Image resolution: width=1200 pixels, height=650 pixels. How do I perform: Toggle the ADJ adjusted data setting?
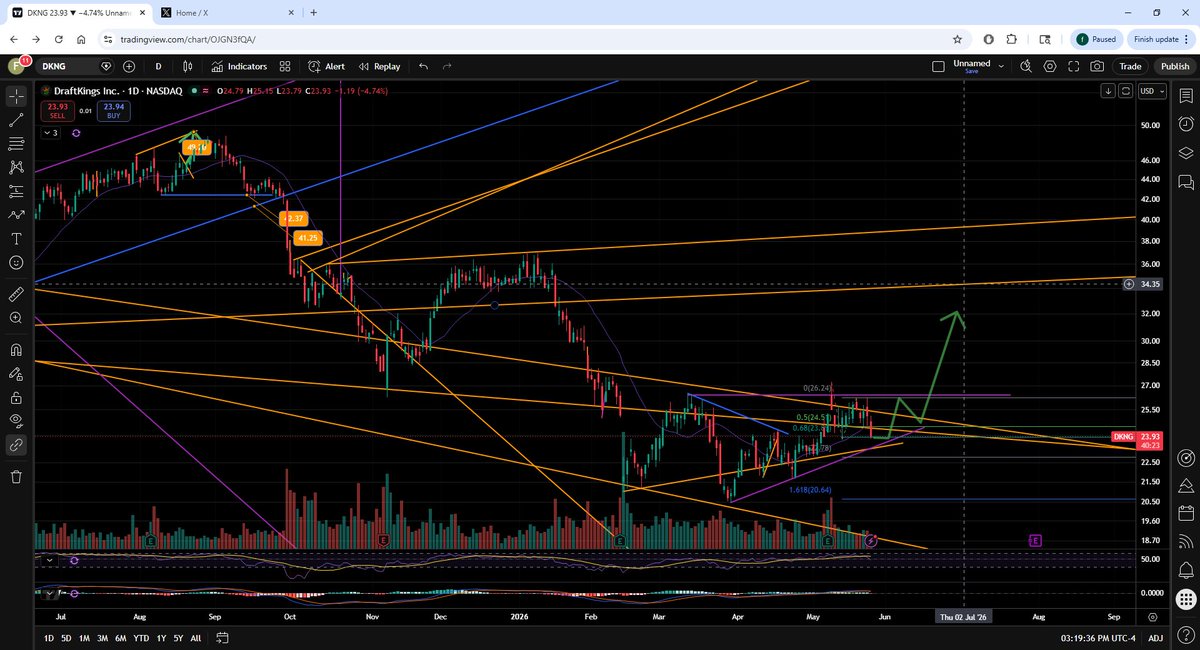click(x=1155, y=637)
